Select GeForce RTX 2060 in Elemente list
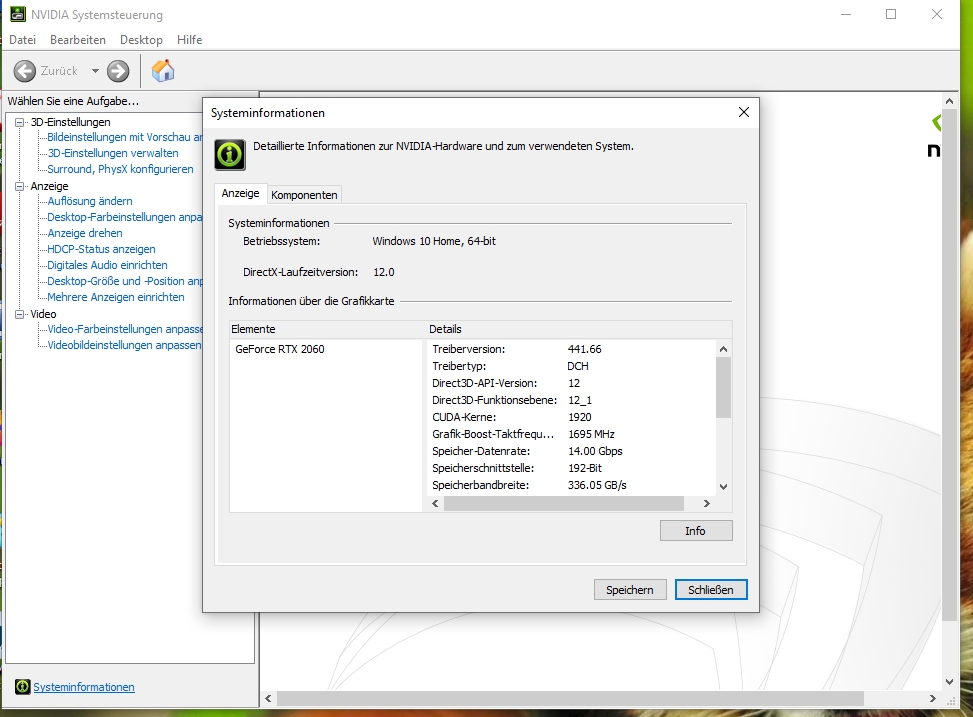 [280, 349]
